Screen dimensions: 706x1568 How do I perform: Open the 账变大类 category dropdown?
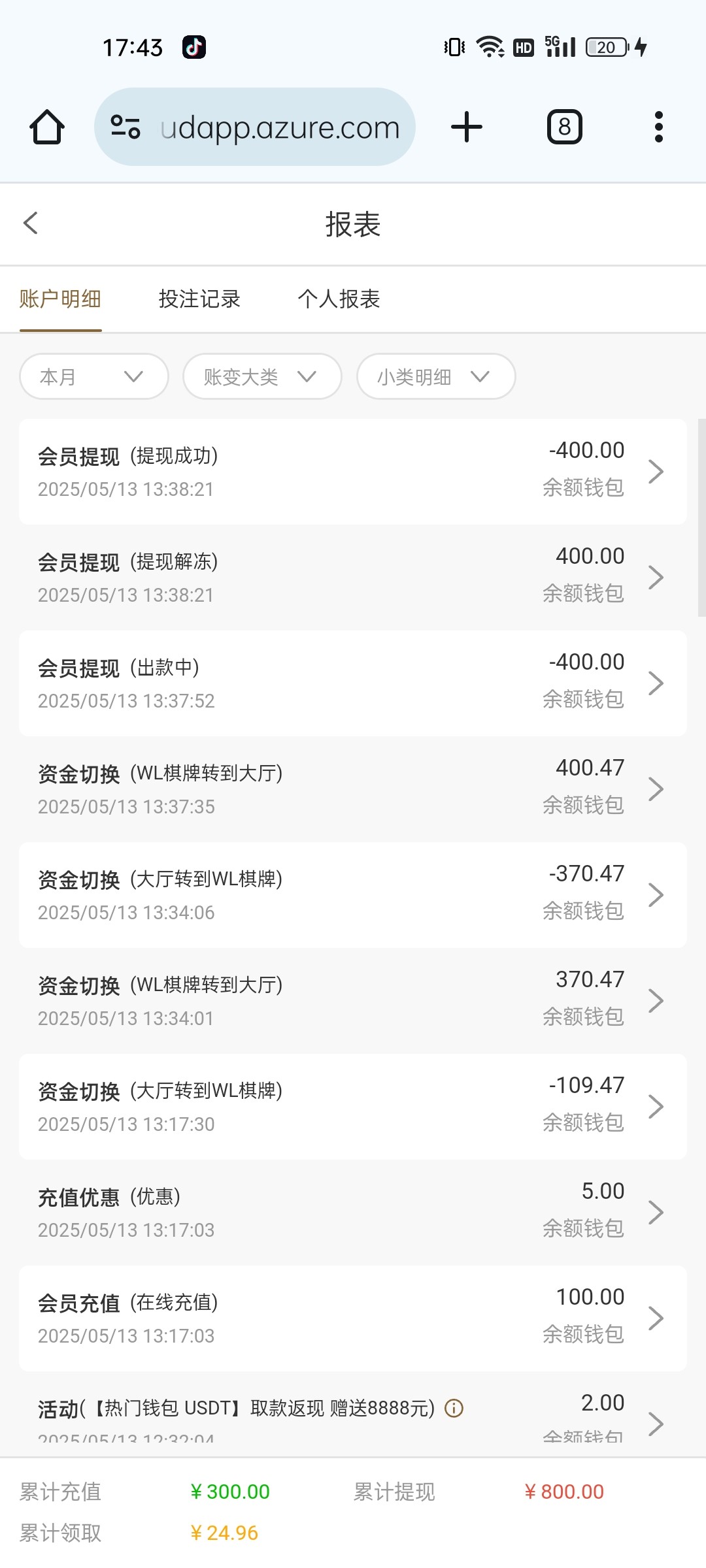[262, 376]
